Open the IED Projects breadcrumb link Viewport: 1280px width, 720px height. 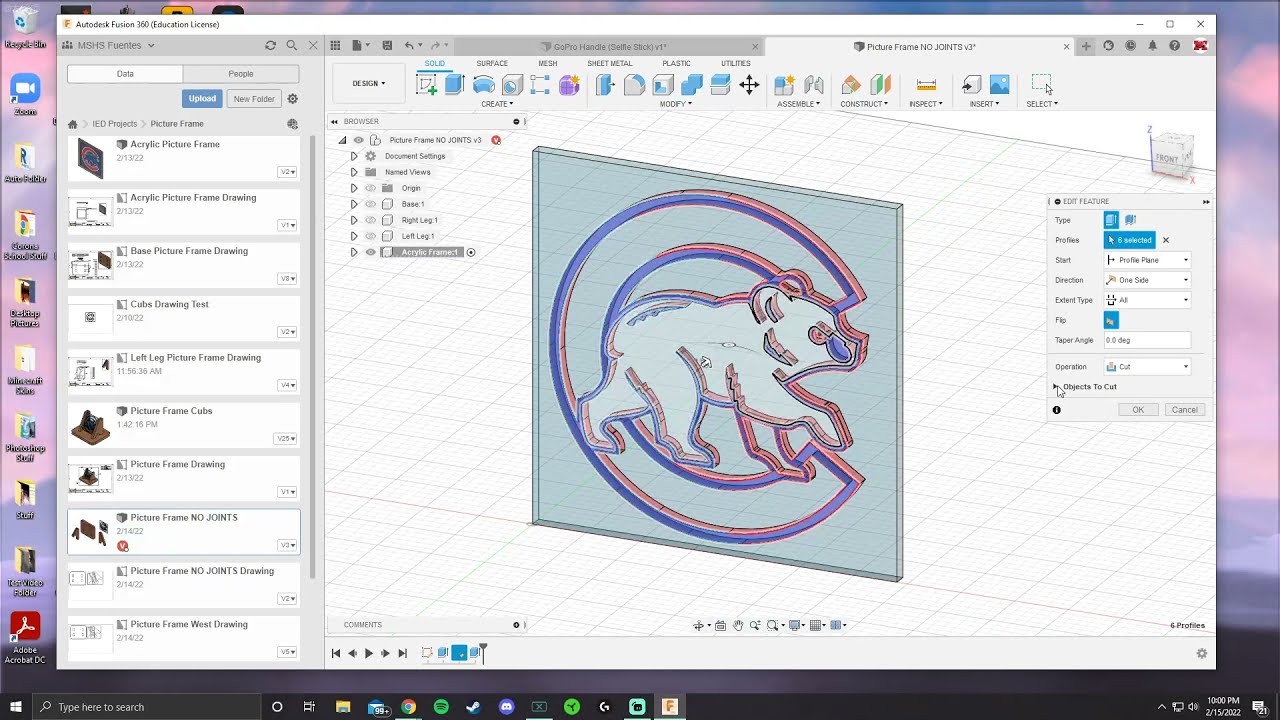115,124
